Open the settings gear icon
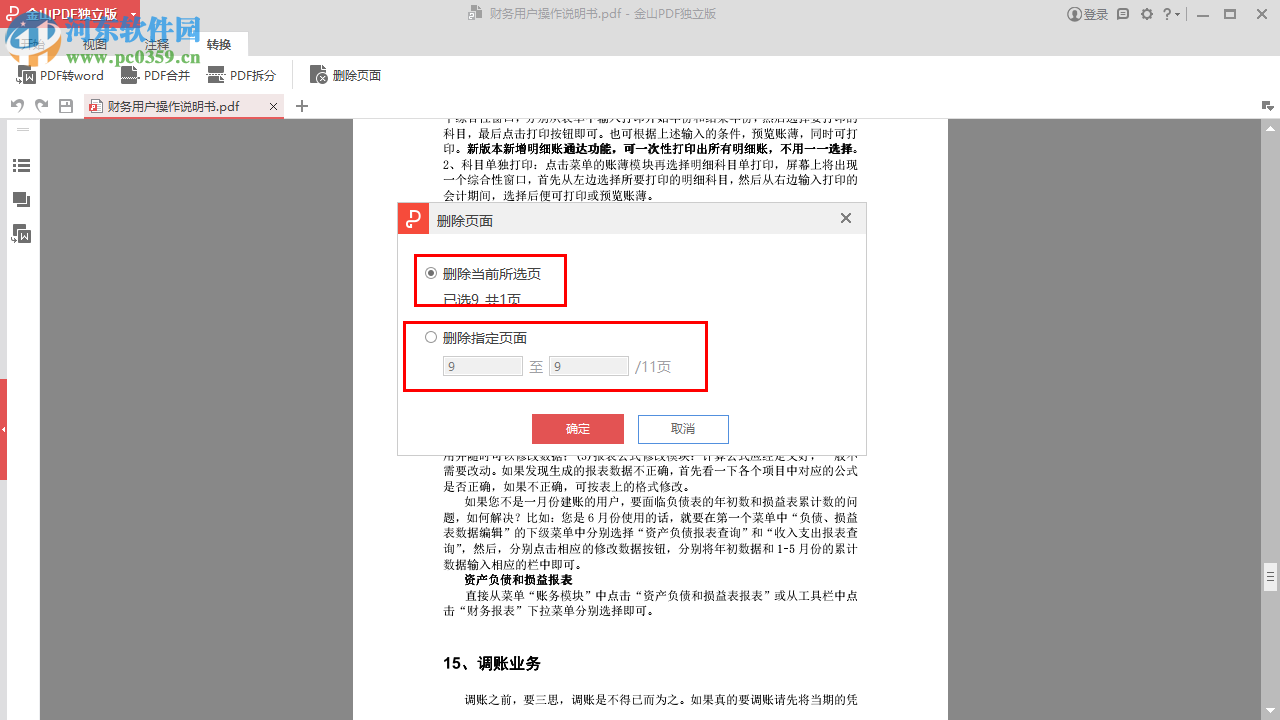Screen dimensions: 1280x720 click(x=1146, y=14)
